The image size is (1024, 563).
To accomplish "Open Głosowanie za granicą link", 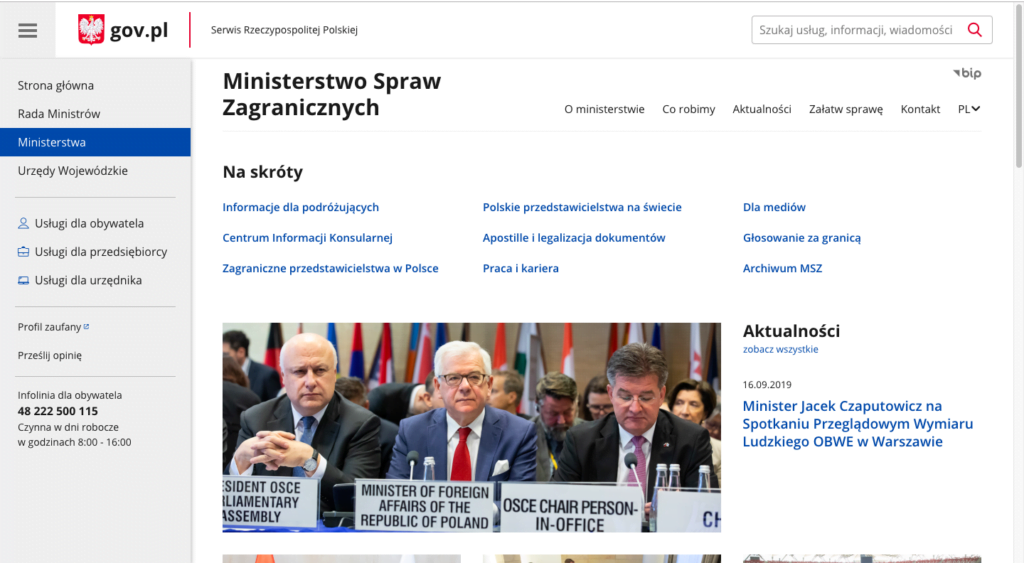I will coord(802,238).
